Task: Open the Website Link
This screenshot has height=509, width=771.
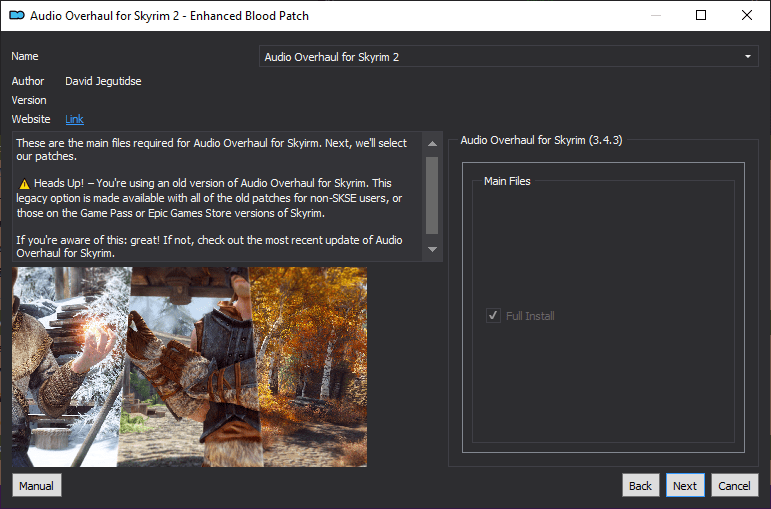Action: (74, 119)
